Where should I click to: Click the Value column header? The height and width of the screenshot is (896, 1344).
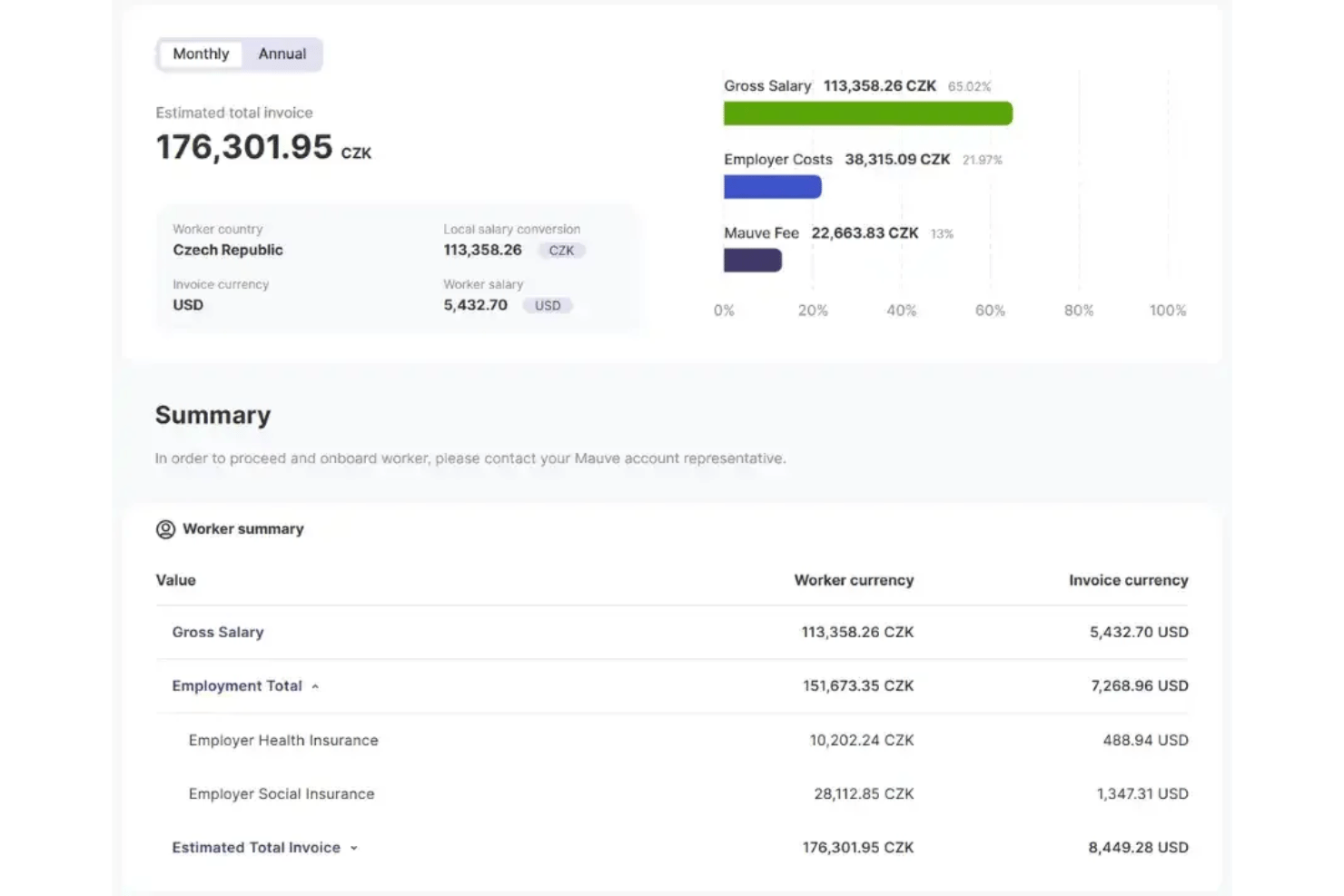(175, 580)
